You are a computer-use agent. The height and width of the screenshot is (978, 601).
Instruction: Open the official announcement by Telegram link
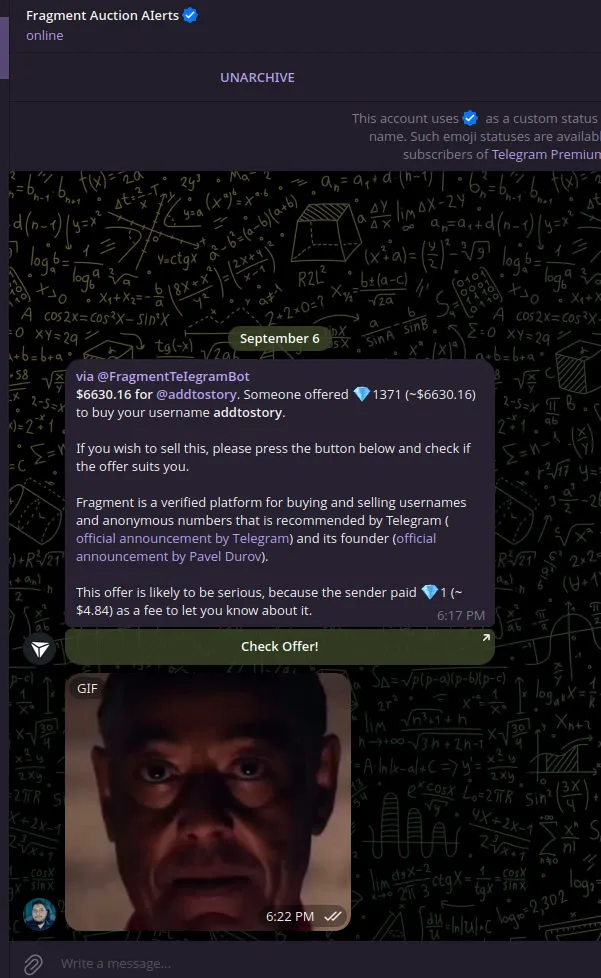coord(183,538)
